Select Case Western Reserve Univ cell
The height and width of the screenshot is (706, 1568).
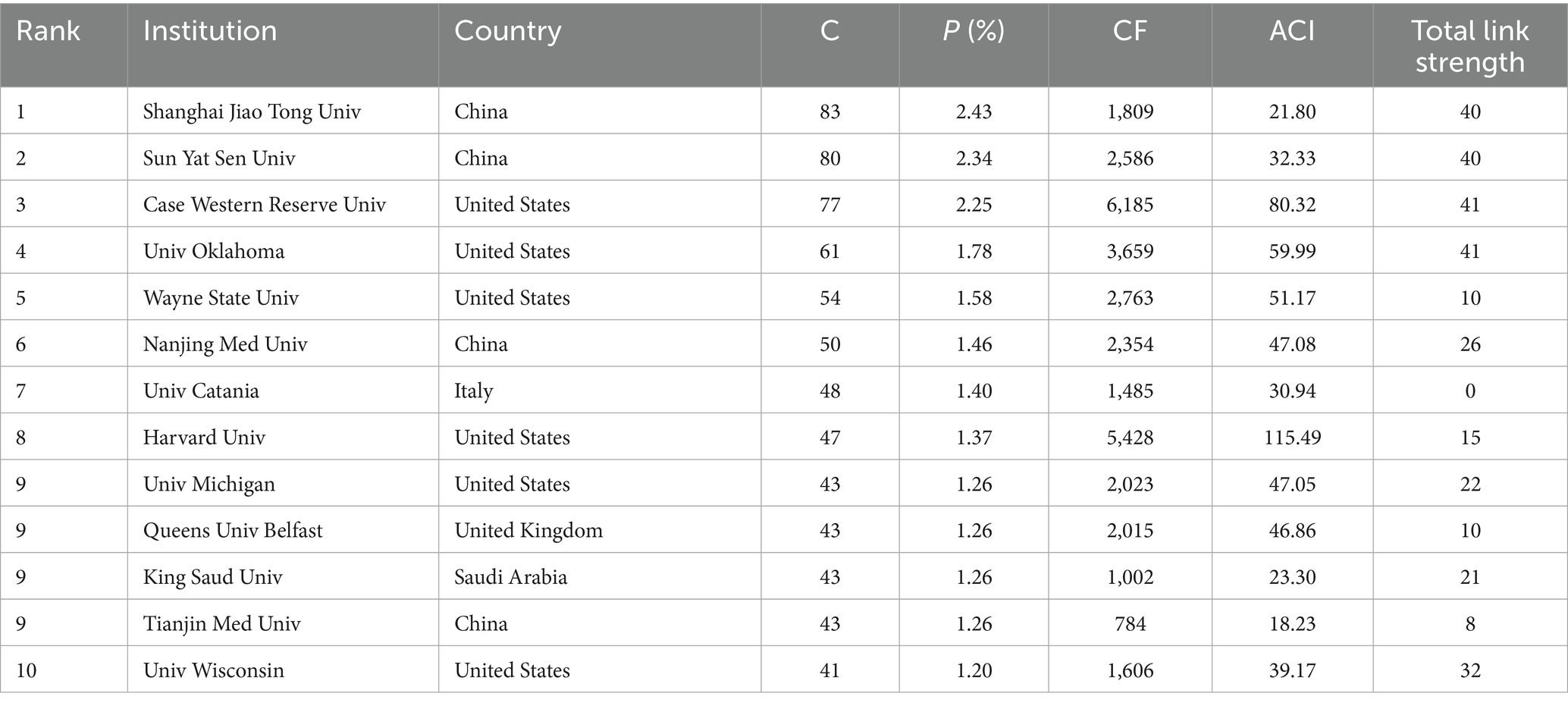(265, 205)
